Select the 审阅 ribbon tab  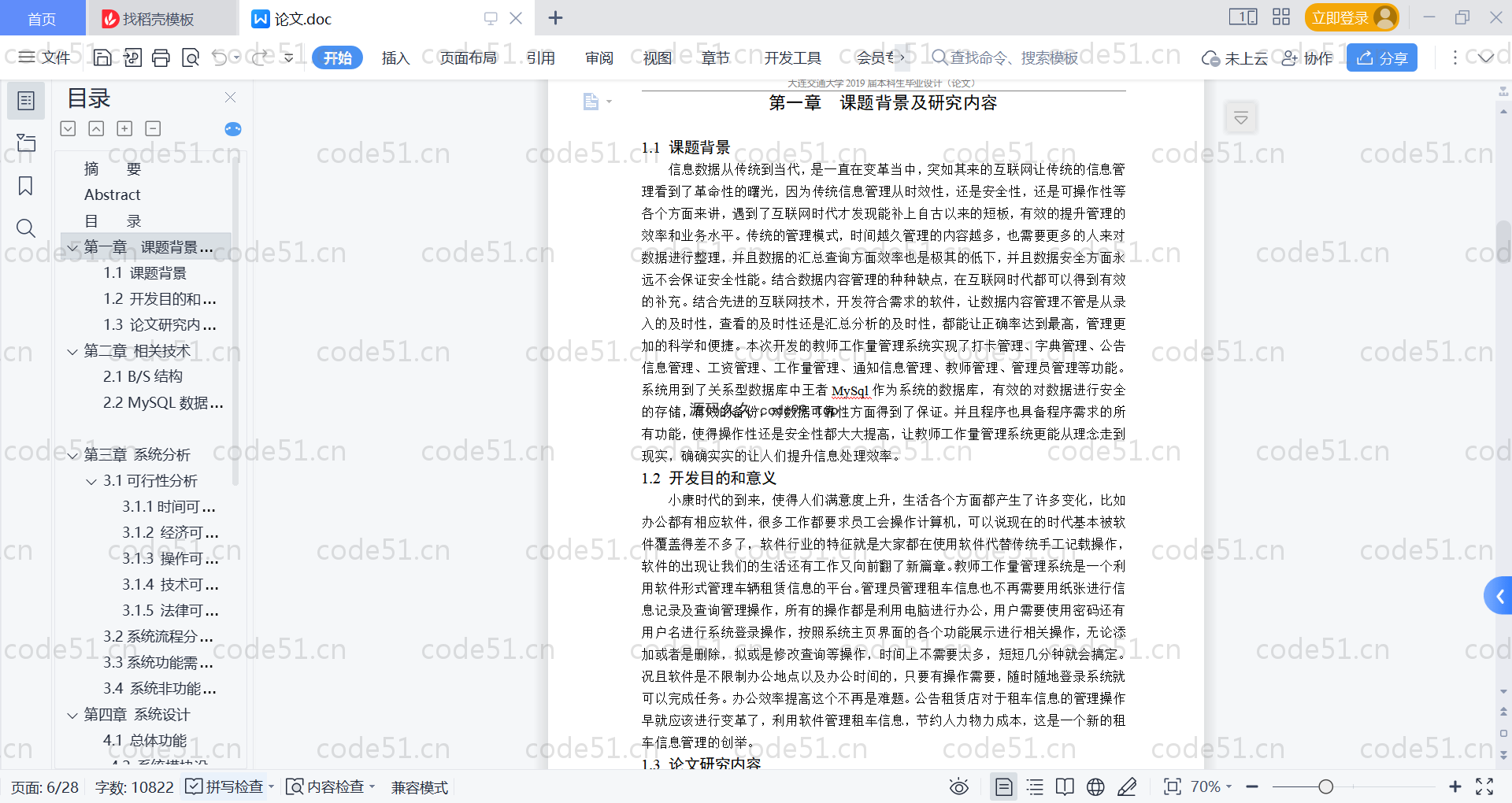pyautogui.click(x=599, y=57)
